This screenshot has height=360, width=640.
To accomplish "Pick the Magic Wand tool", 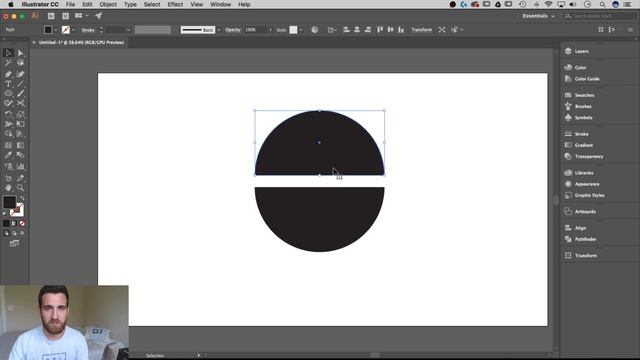I will coord(8,63).
